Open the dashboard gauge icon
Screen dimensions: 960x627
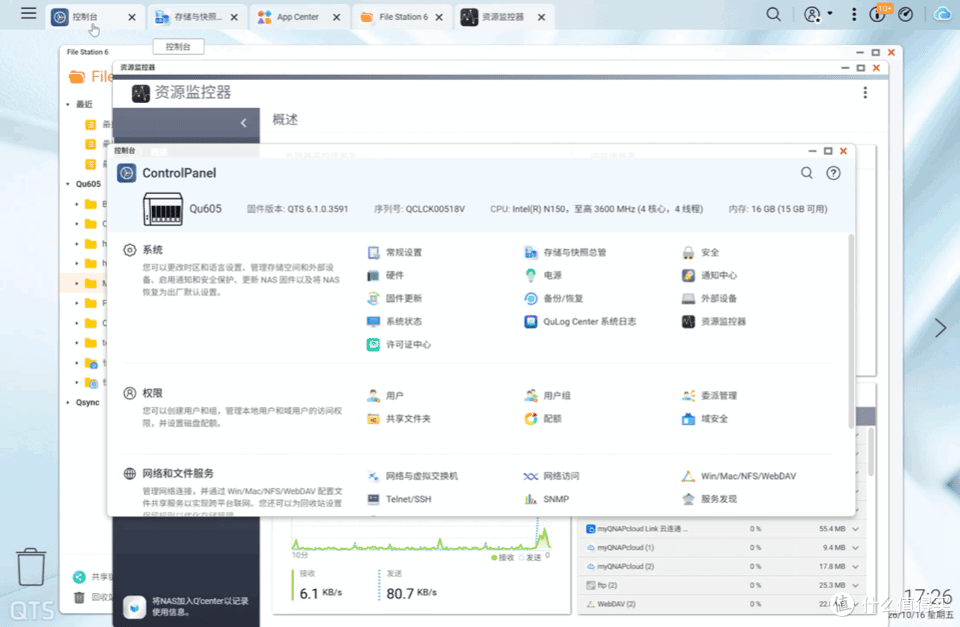pyautogui.click(x=906, y=15)
